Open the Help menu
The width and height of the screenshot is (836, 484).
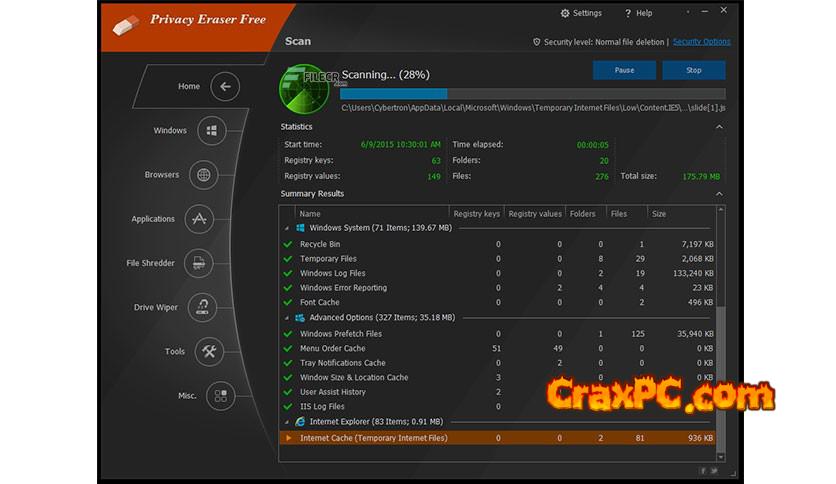coord(638,13)
